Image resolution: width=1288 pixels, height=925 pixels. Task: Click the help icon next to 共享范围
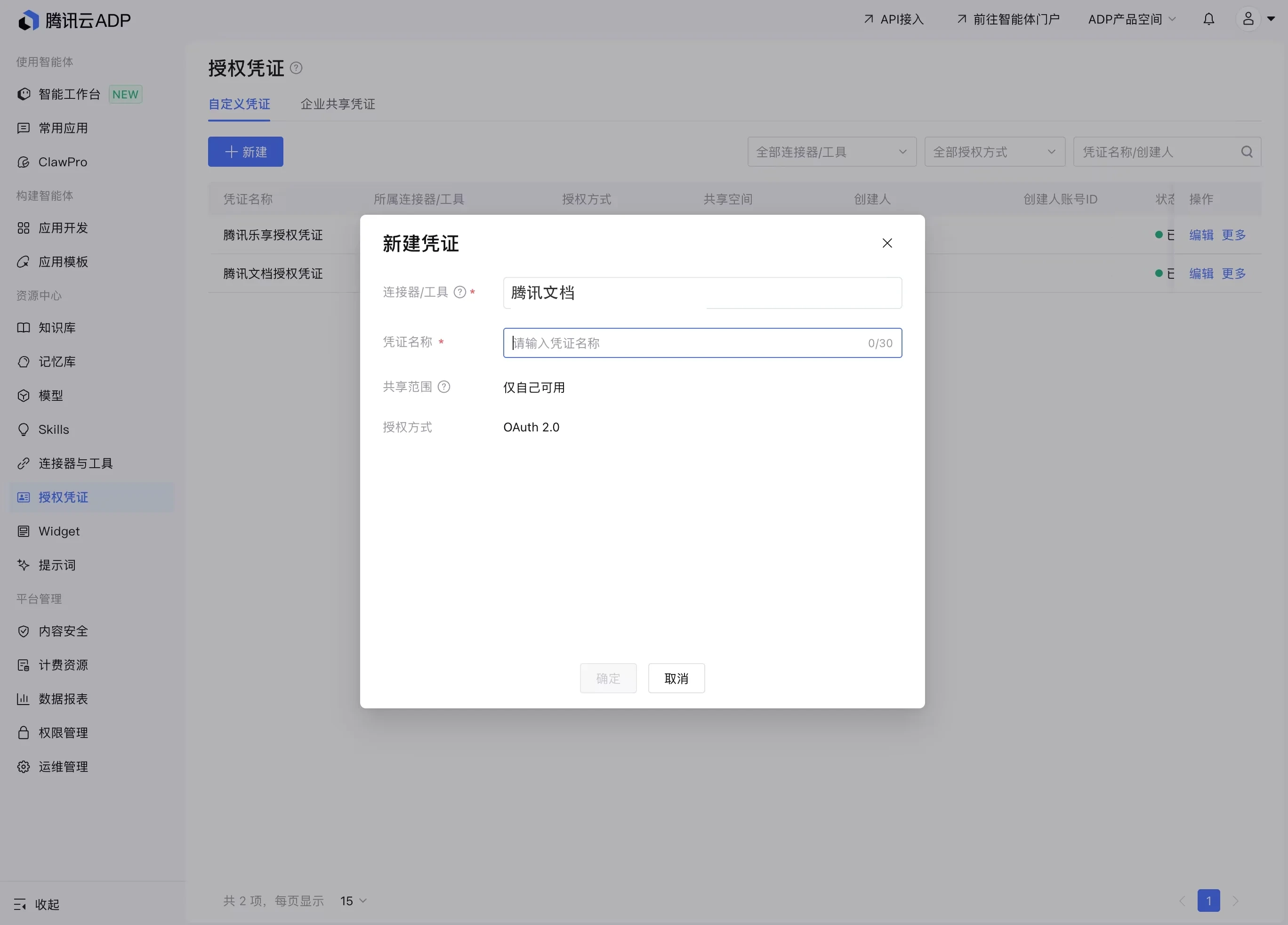click(444, 387)
